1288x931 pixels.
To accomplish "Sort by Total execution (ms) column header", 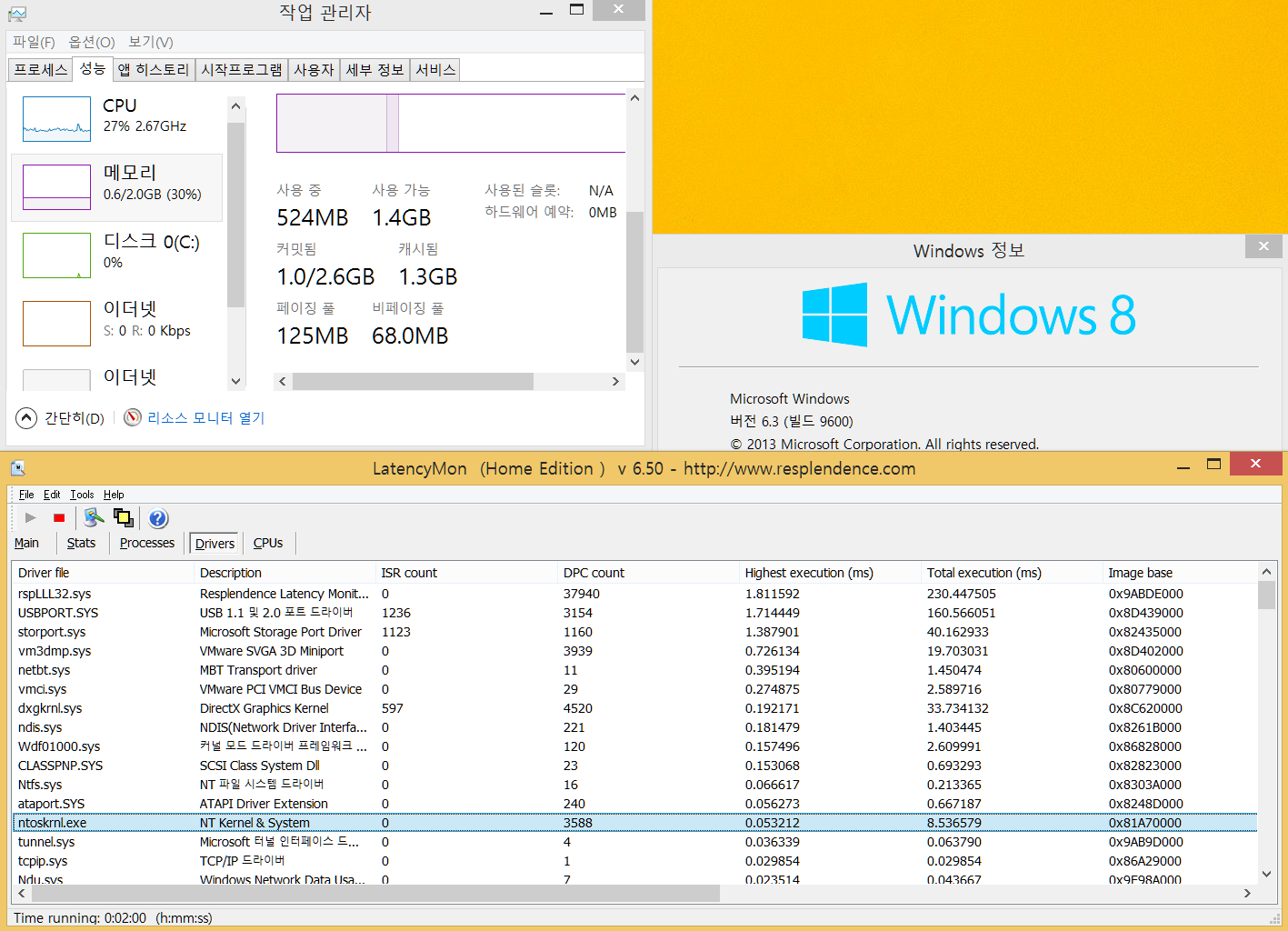I will coord(1012,573).
